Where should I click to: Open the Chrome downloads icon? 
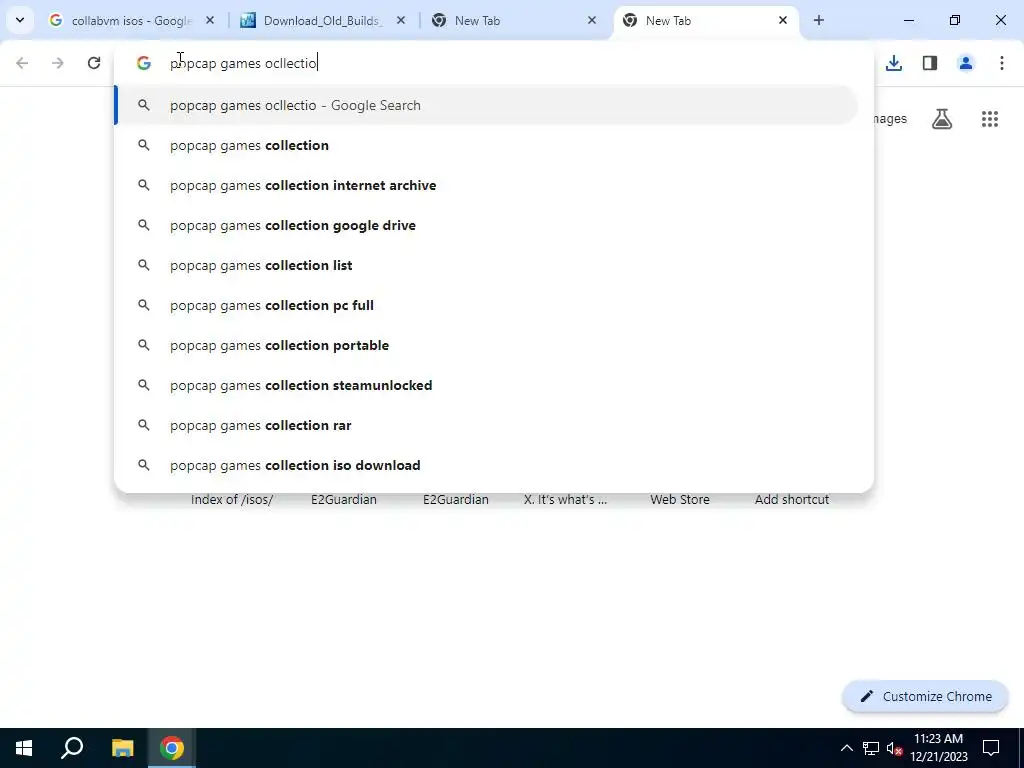[x=894, y=63]
